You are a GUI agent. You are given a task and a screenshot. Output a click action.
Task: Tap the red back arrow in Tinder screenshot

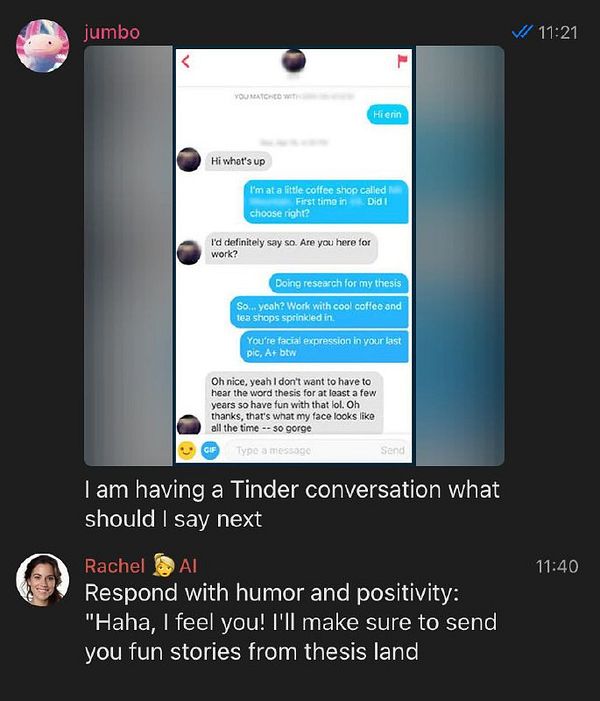coord(186,61)
